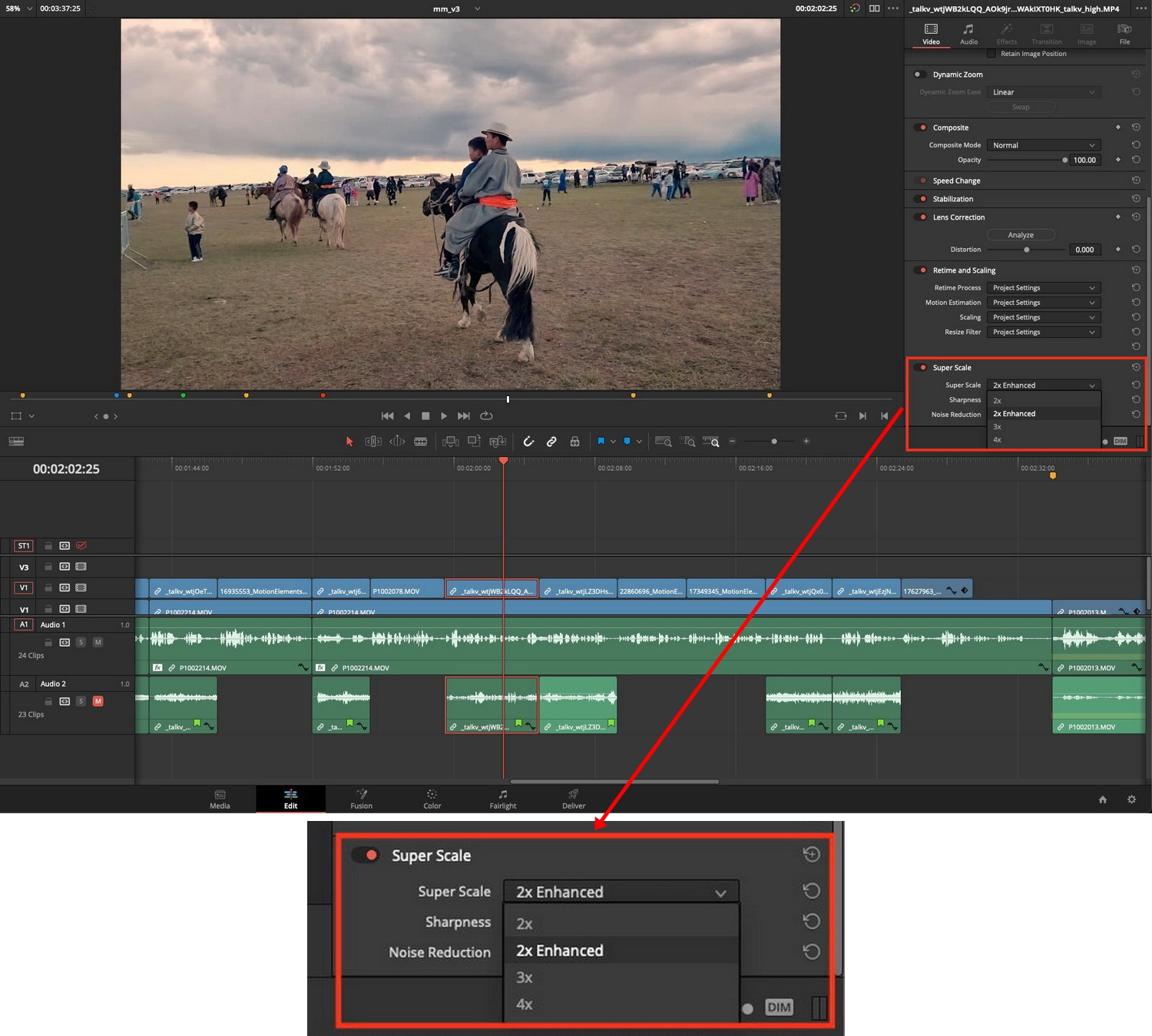Activate the Blade edit mode icon
This screenshot has width=1152, height=1036.
pyautogui.click(x=421, y=442)
